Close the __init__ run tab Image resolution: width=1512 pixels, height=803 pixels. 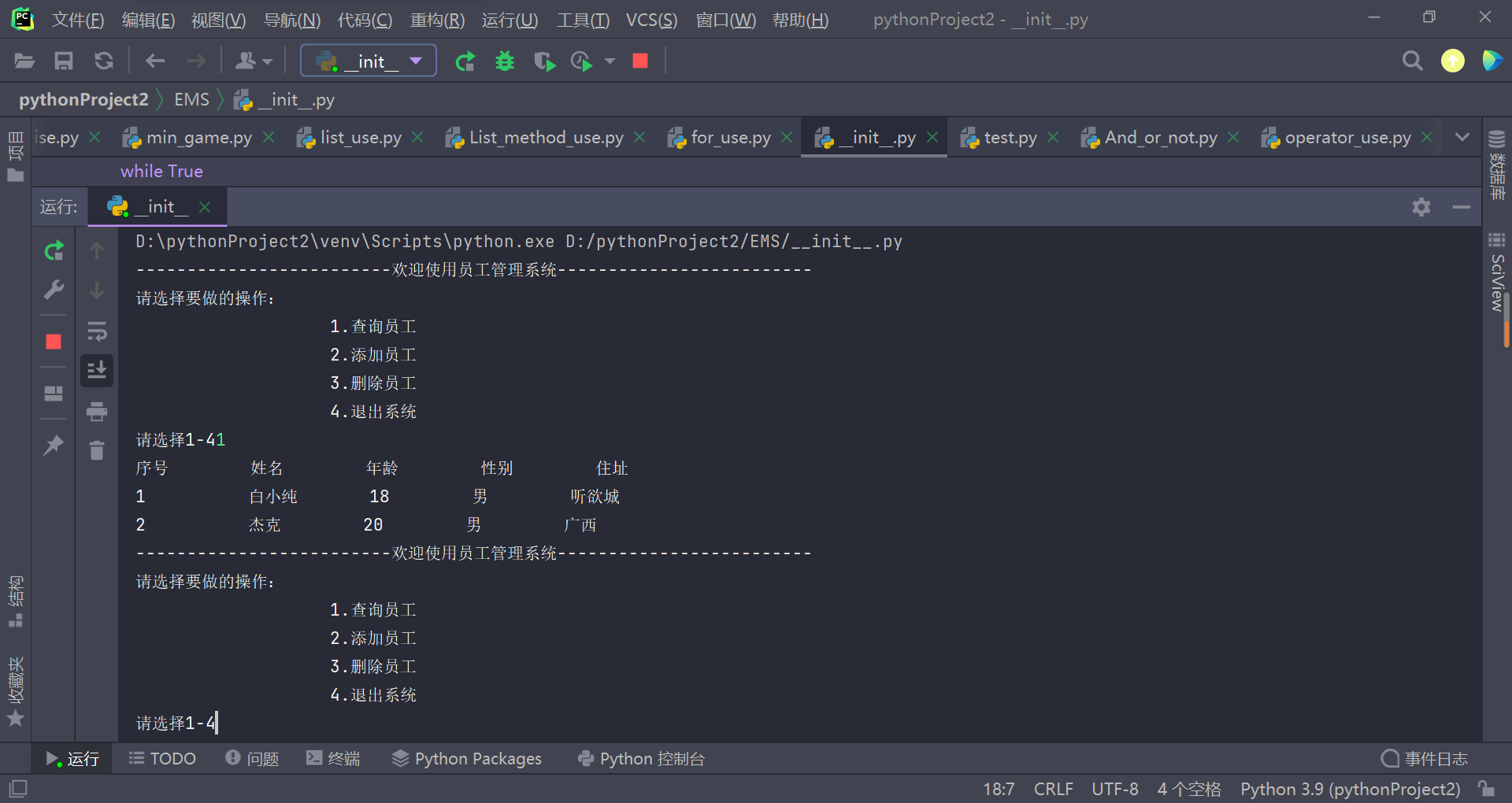[205, 207]
